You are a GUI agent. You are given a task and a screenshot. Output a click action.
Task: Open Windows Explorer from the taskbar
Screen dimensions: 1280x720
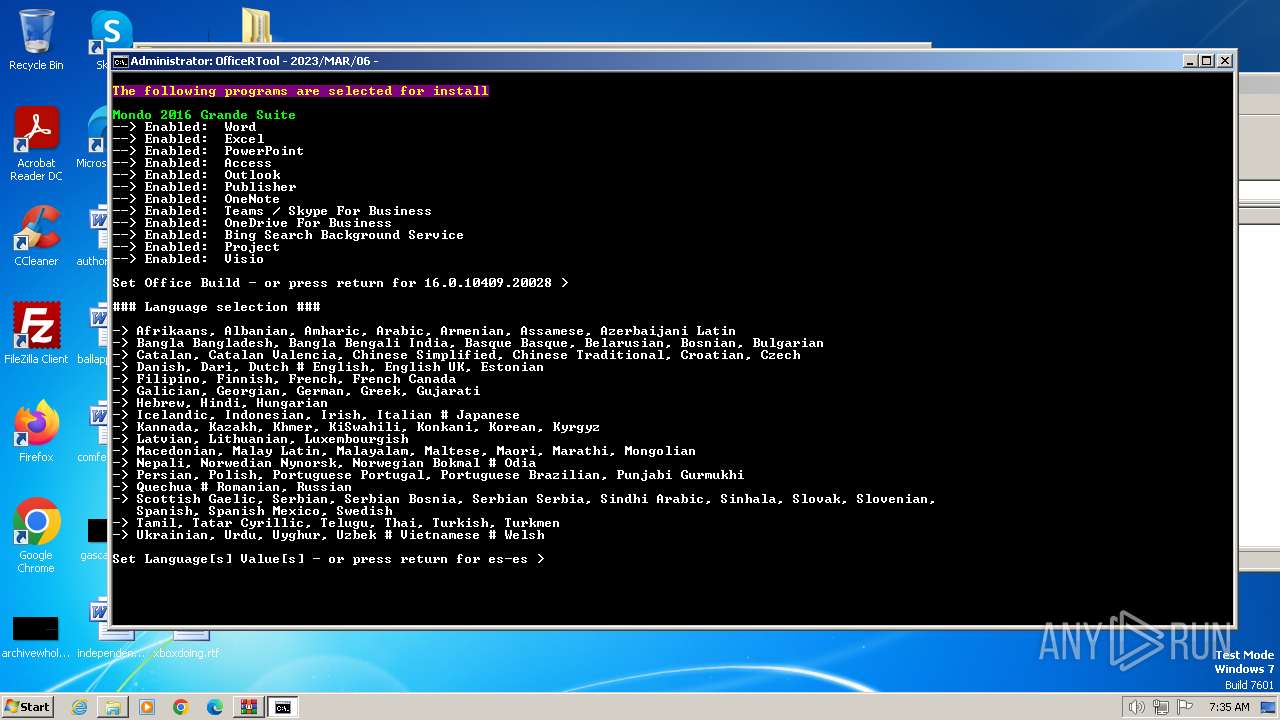tap(113, 707)
